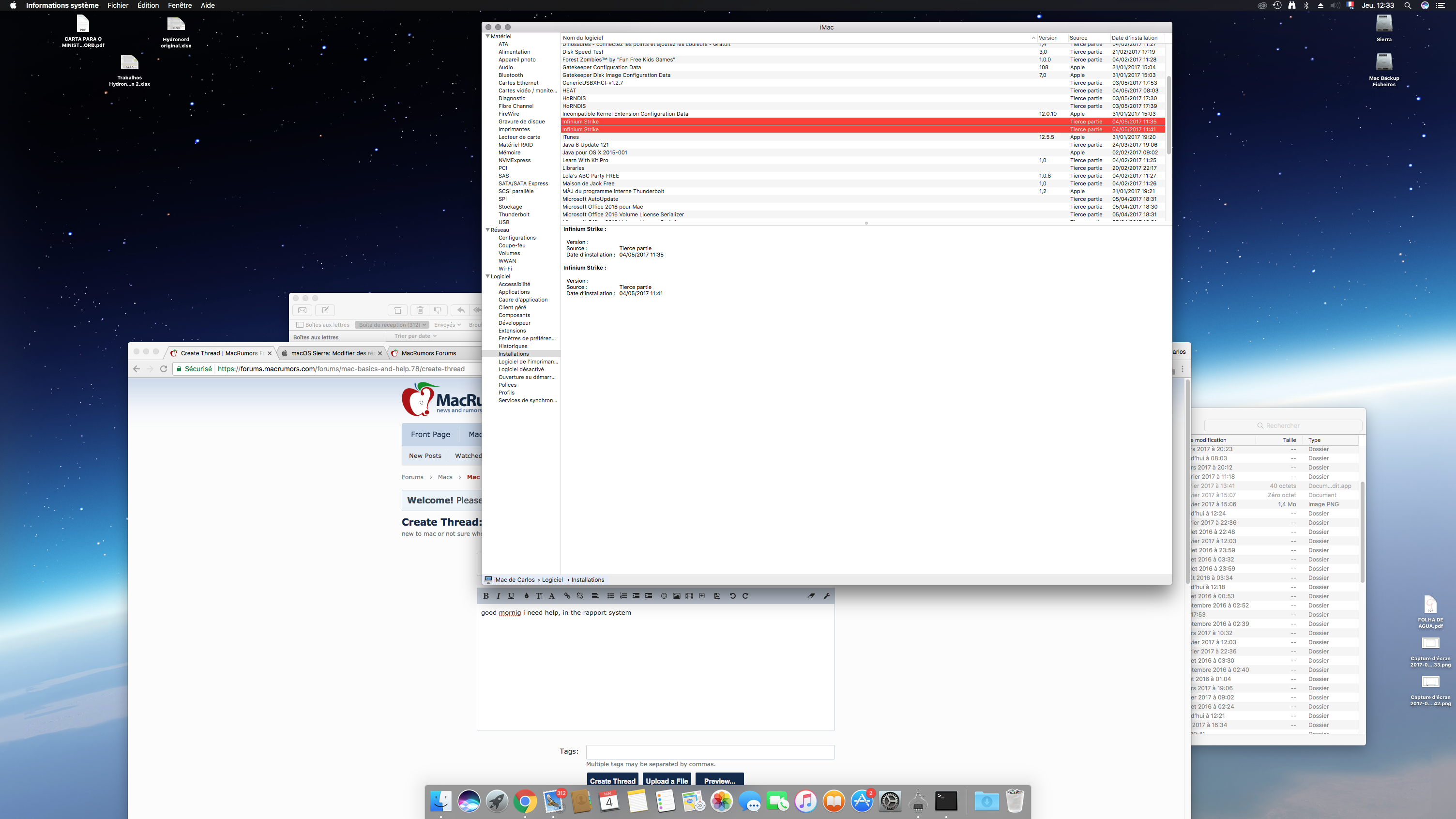The width and height of the screenshot is (1456, 819).
Task: Collapse the Logiciel tree section
Action: 488,276
